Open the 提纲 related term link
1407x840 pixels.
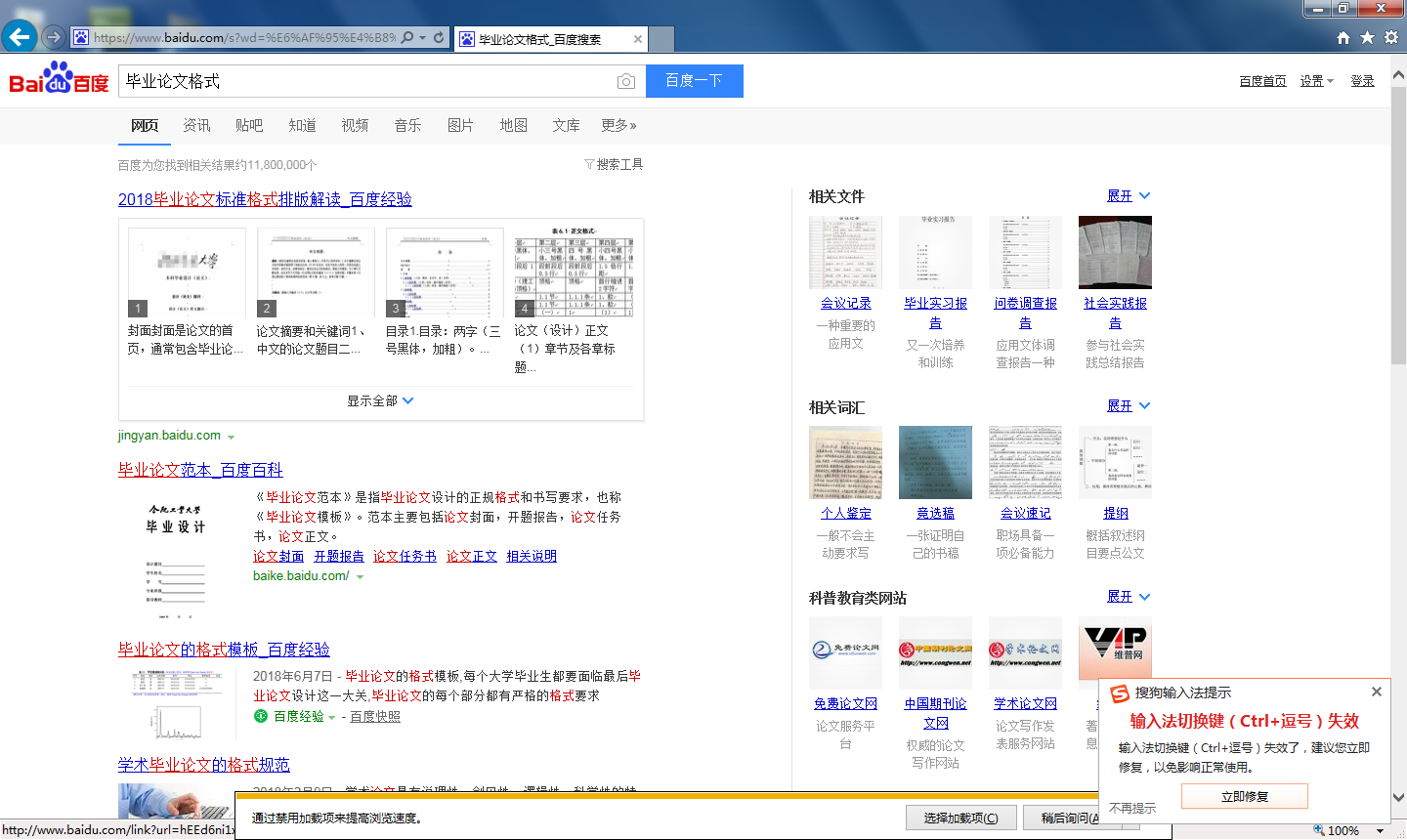pos(1116,513)
